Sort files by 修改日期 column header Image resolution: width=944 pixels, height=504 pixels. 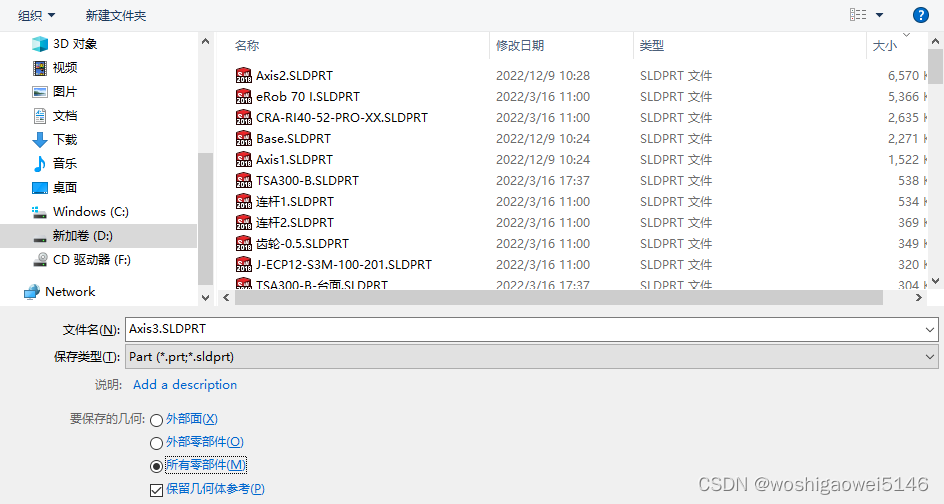click(520, 46)
